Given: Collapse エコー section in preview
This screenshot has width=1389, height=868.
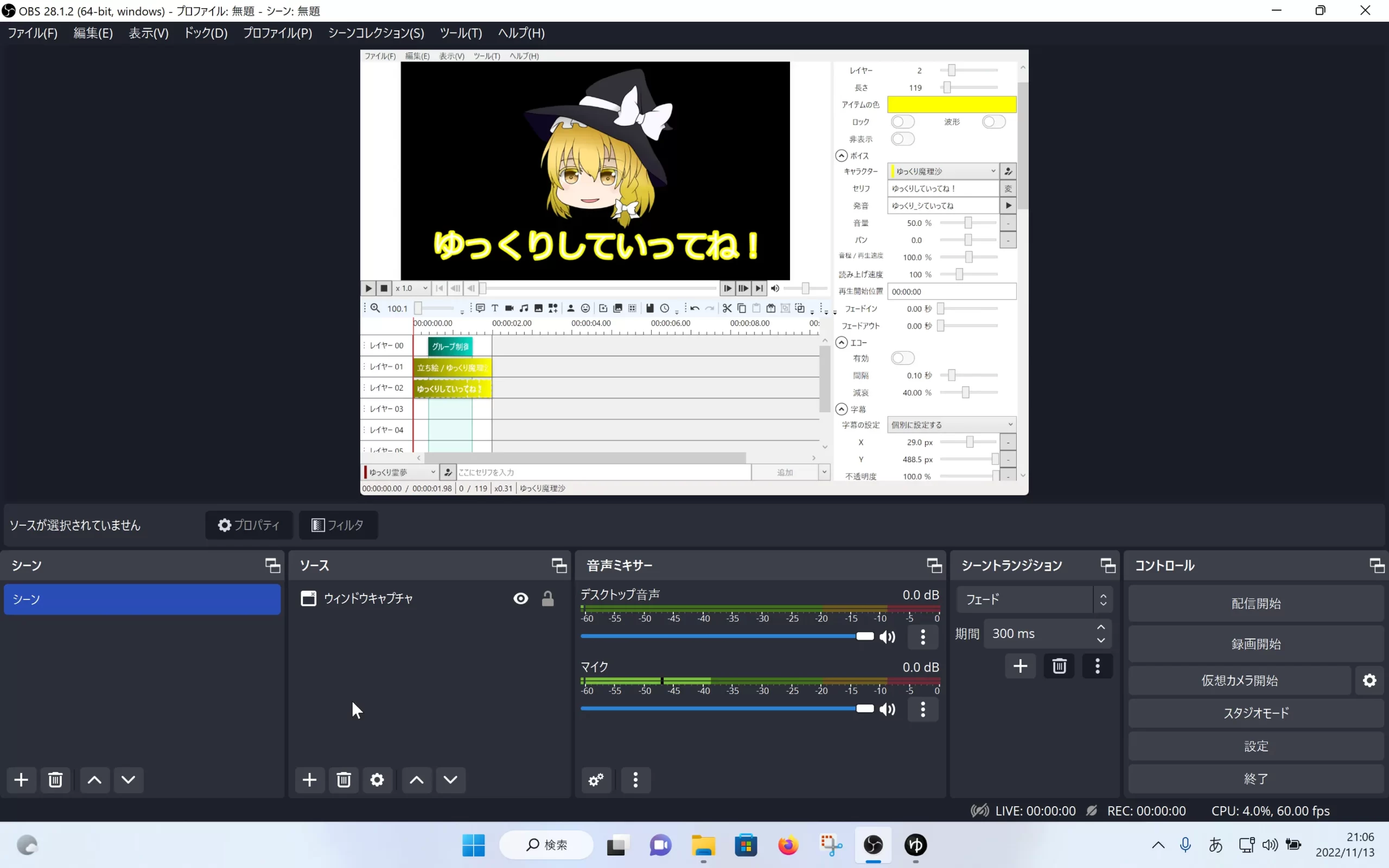Looking at the screenshot, I should click(842, 343).
